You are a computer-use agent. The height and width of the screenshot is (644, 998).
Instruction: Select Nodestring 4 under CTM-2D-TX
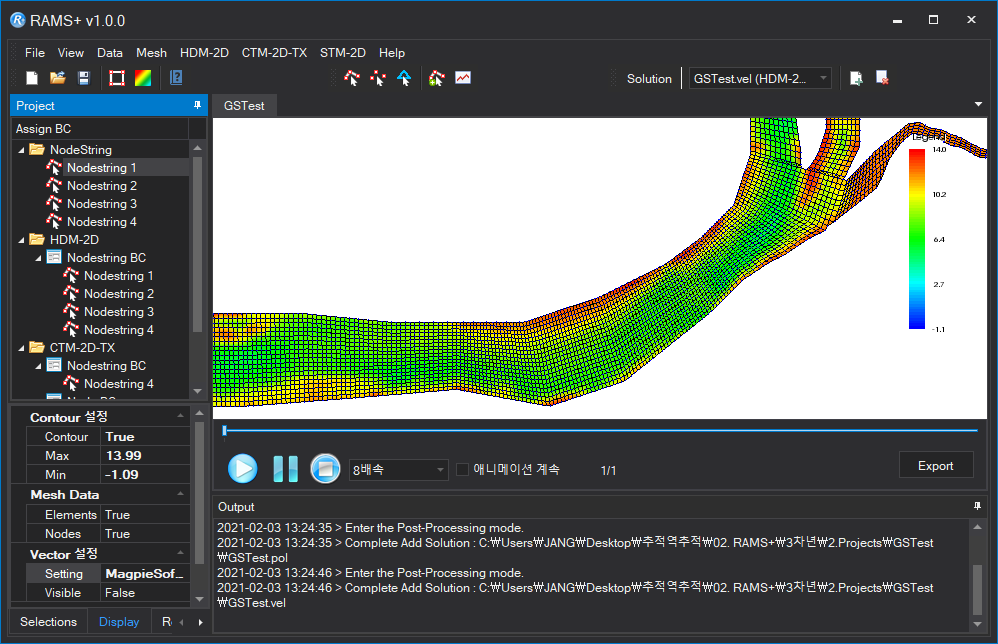click(x=118, y=384)
